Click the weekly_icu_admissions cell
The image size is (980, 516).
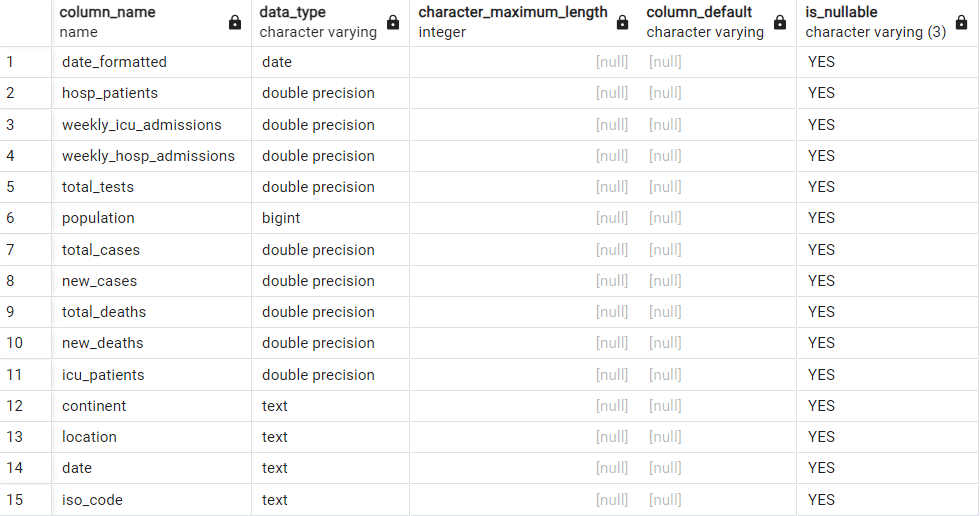click(141, 125)
